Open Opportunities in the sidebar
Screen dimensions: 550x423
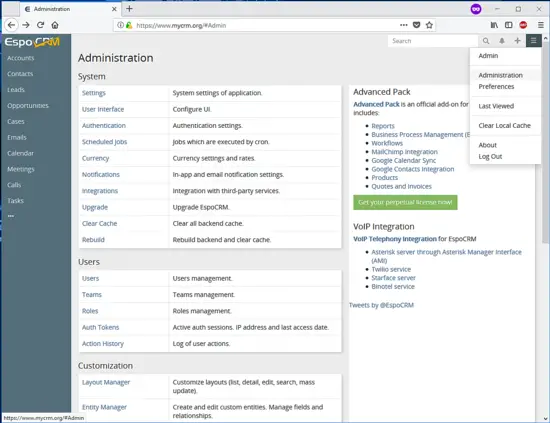(28, 106)
